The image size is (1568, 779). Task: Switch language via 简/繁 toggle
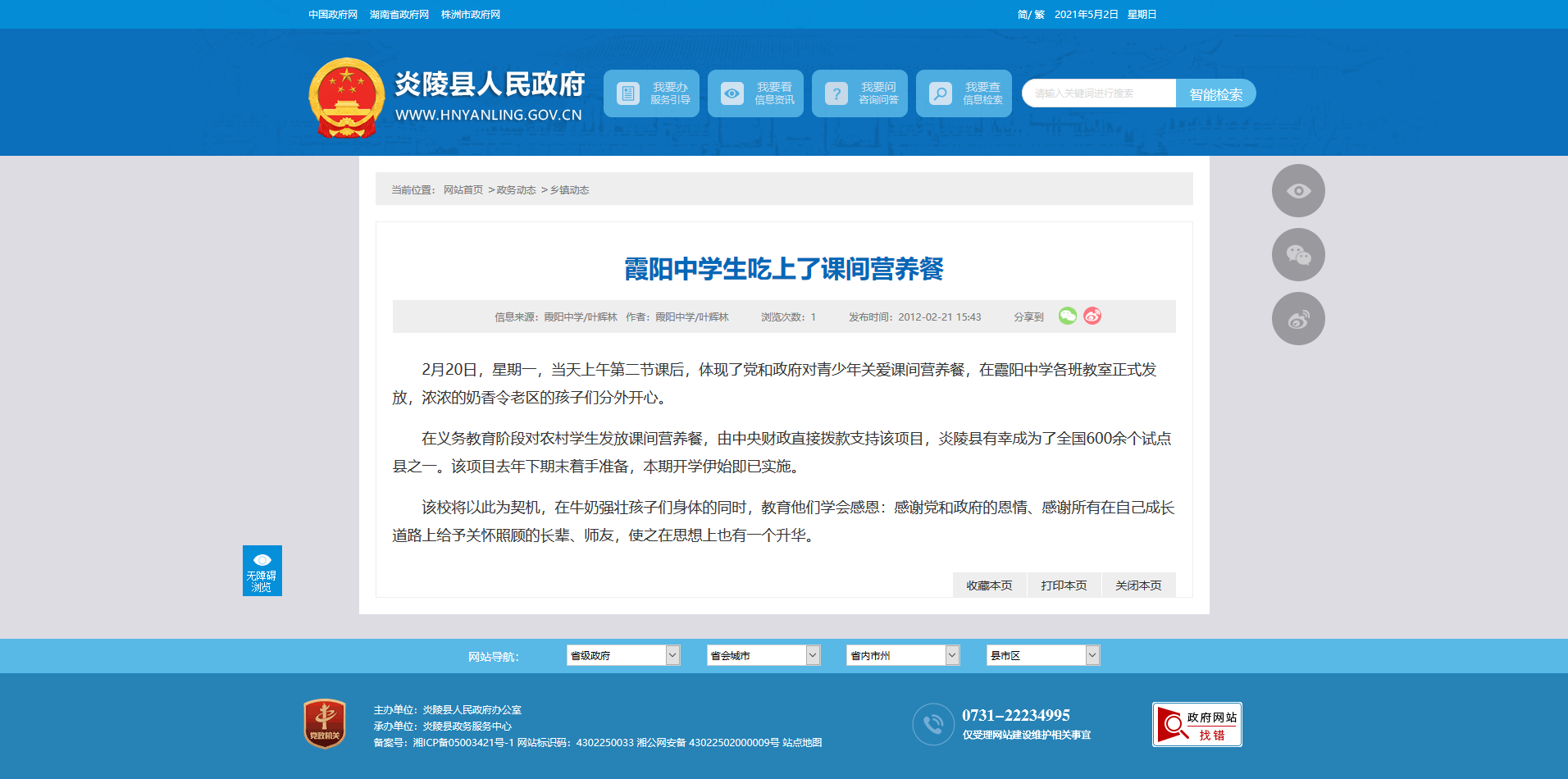click(1031, 15)
